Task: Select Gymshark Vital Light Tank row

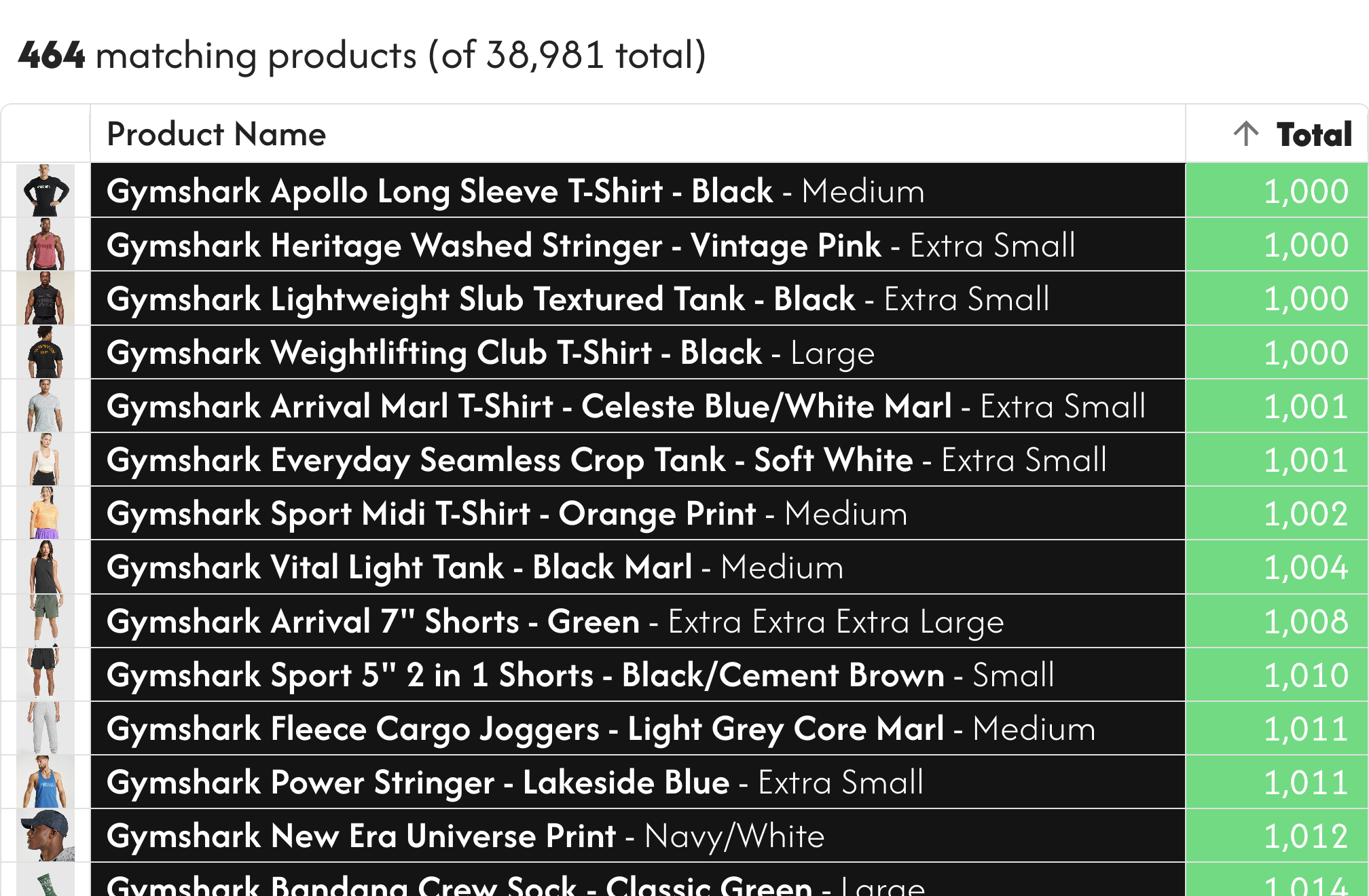Action: click(475, 567)
